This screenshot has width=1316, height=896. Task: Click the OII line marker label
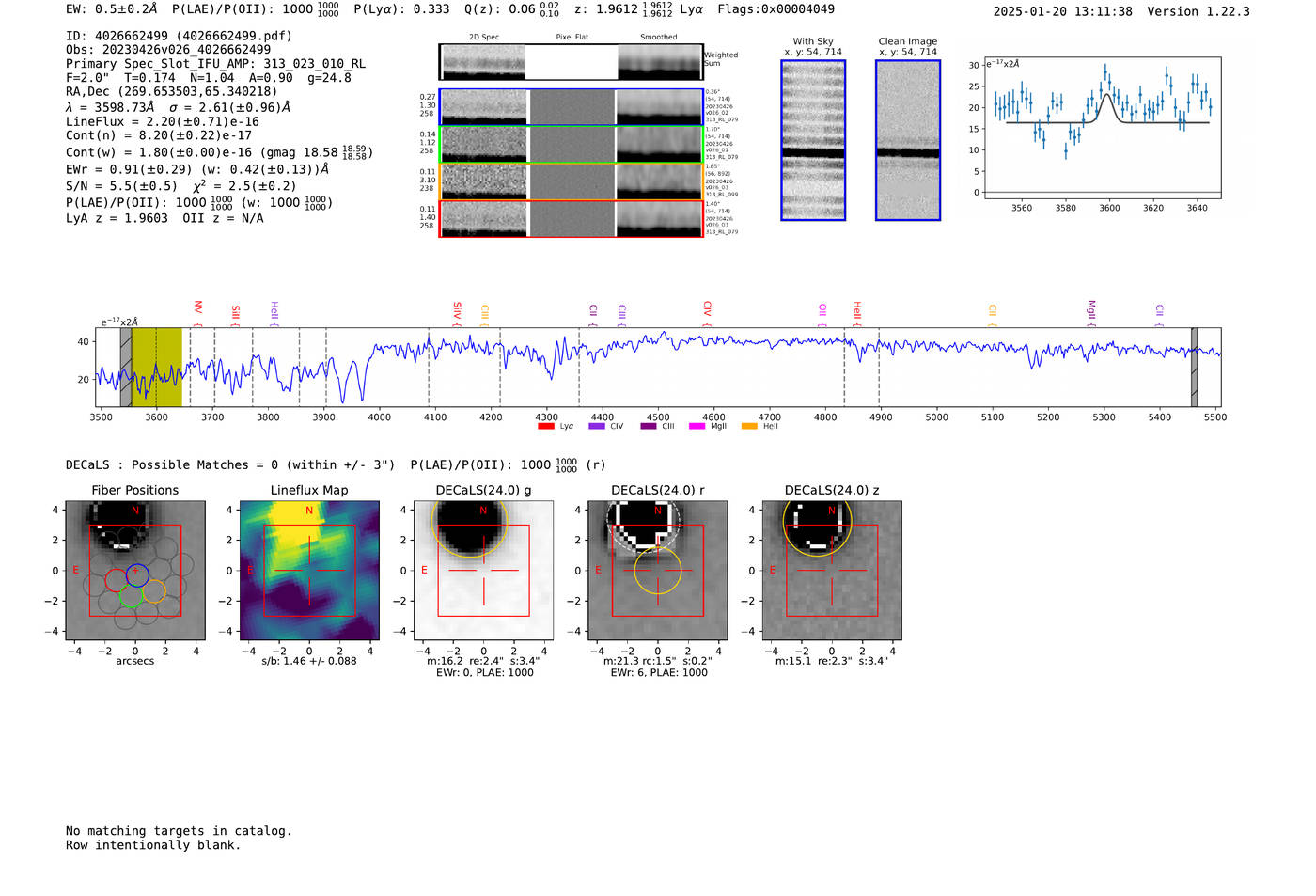tap(822, 309)
